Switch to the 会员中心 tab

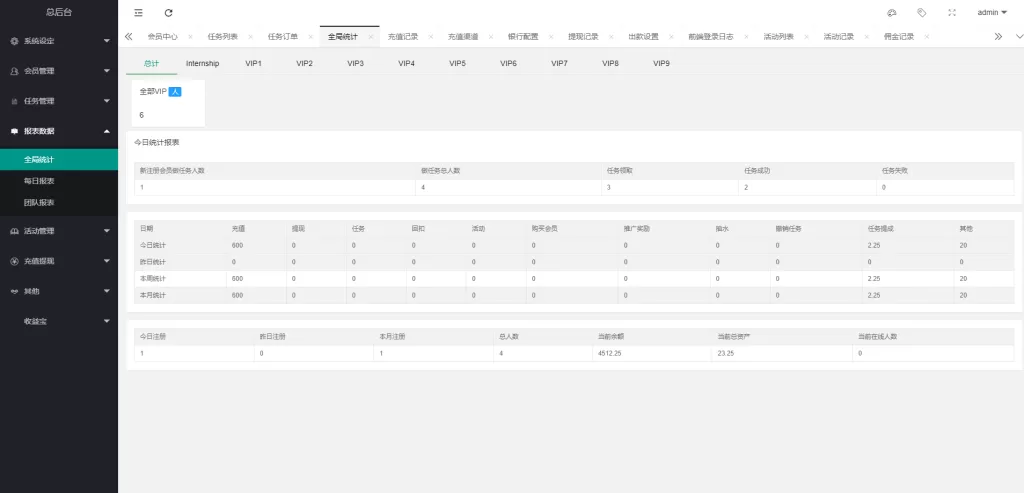[x=163, y=37]
